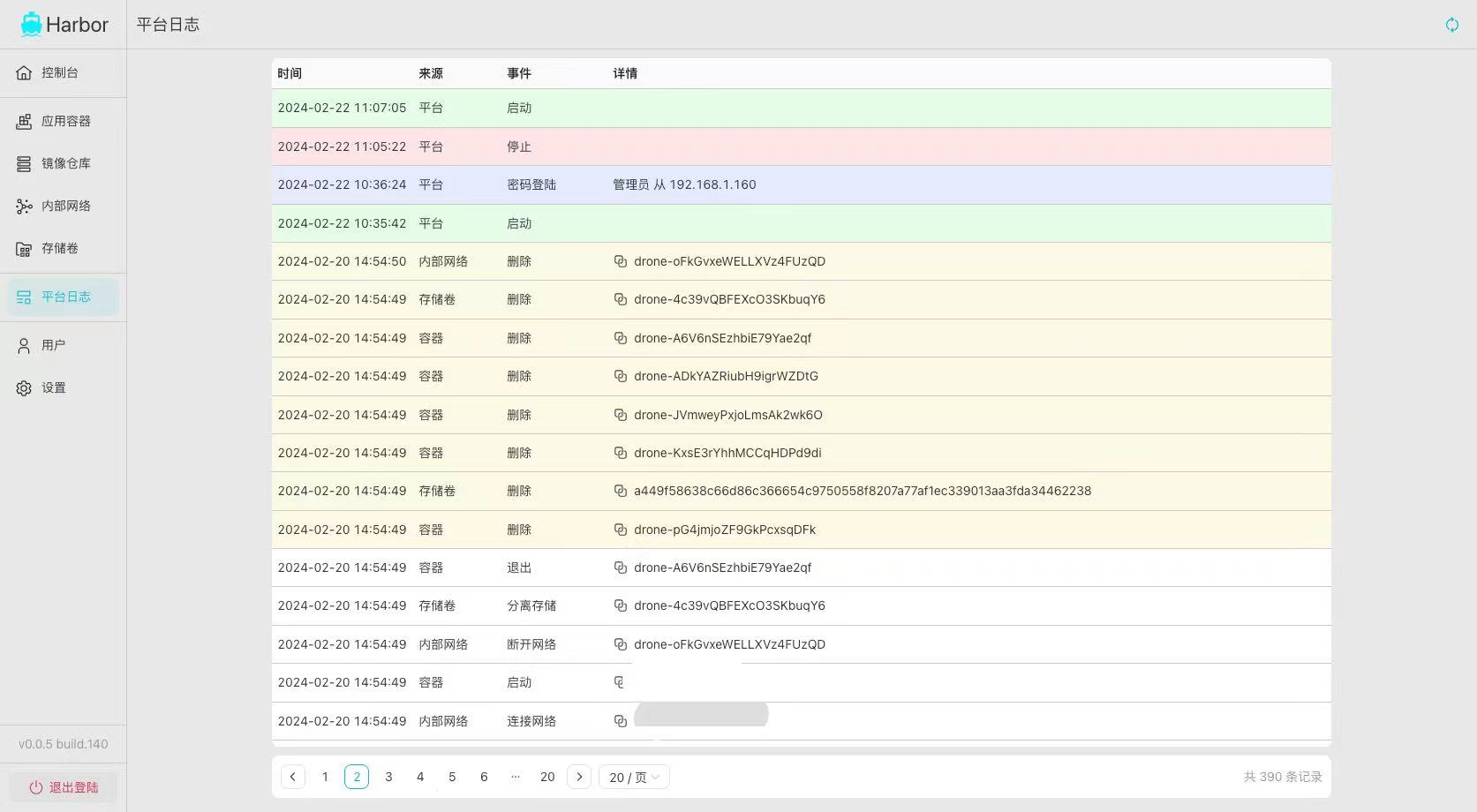1477x812 pixels.
Task: Click timestamp 2024-02-22 11:07:05
Action: click(x=342, y=108)
